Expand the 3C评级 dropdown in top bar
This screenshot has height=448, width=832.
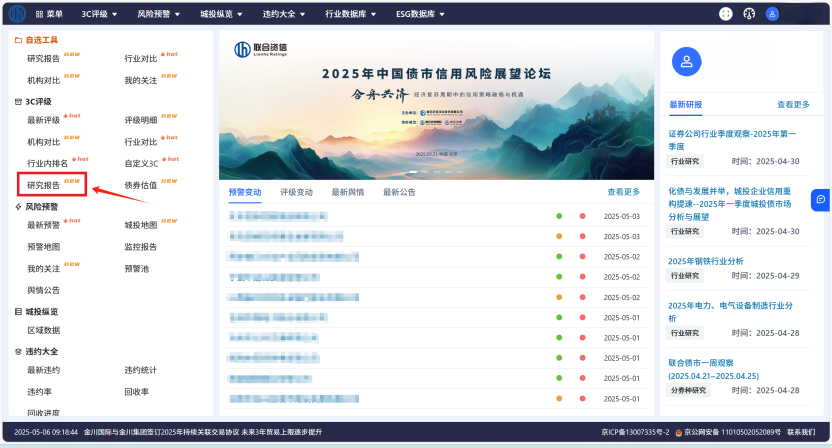pyautogui.click(x=99, y=14)
